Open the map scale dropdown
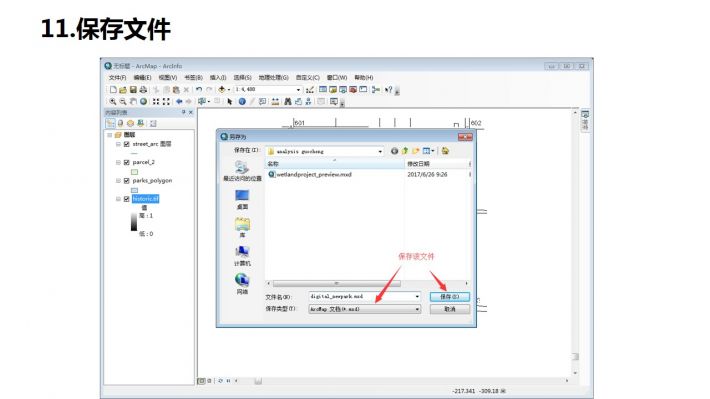 (298, 90)
